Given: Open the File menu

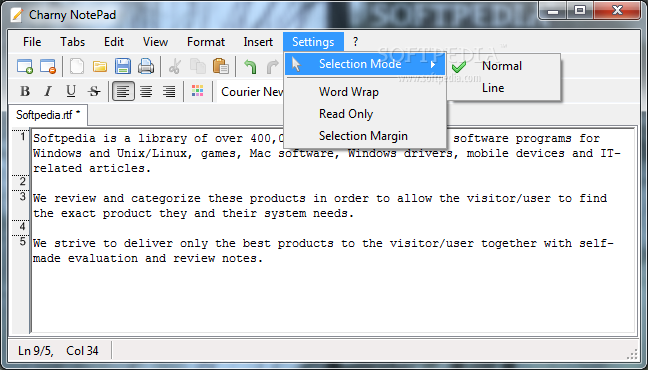Looking at the screenshot, I should (32, 42).
